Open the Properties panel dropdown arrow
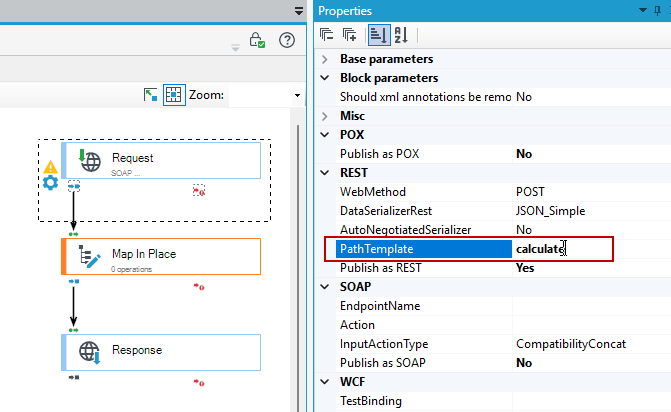Screen dimensions: 671x412 point(643,10)
